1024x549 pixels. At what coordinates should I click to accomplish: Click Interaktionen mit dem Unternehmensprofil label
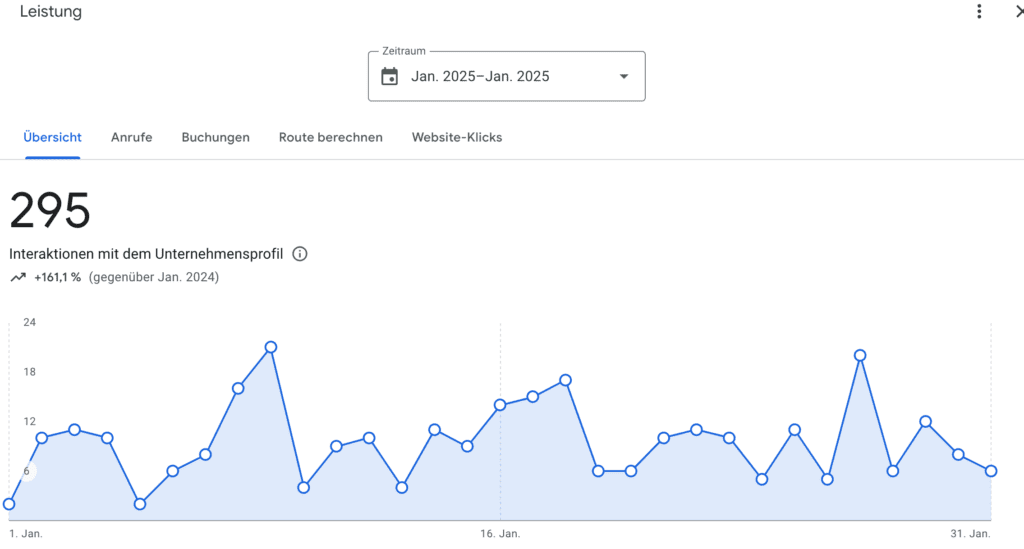coord(146,254)
